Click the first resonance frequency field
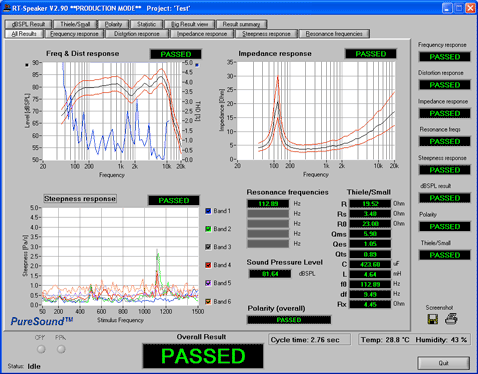This screenshot has height=374, width=478. [x=268, y=204]
